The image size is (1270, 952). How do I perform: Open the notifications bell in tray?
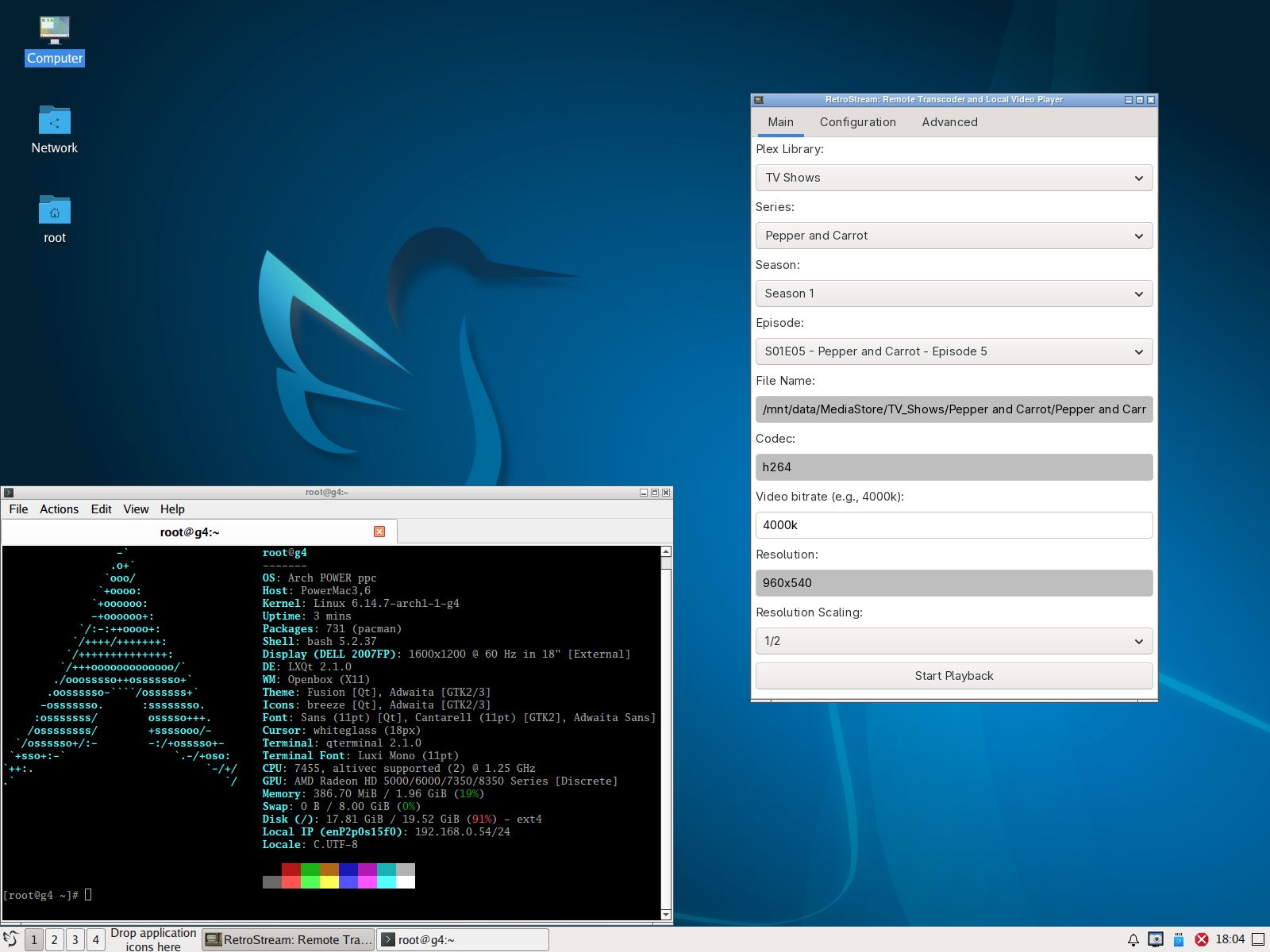1133,939
